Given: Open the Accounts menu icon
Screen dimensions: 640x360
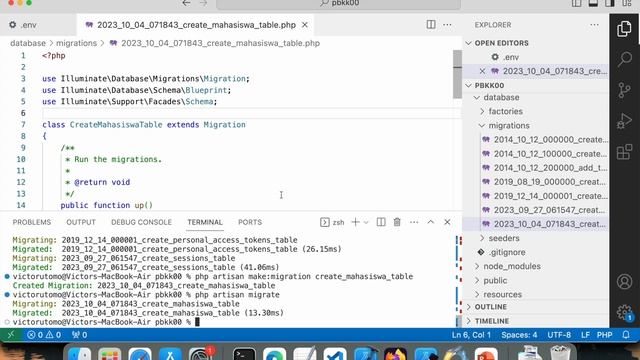Looking at the screenshot, I should (x=624, y=282).
